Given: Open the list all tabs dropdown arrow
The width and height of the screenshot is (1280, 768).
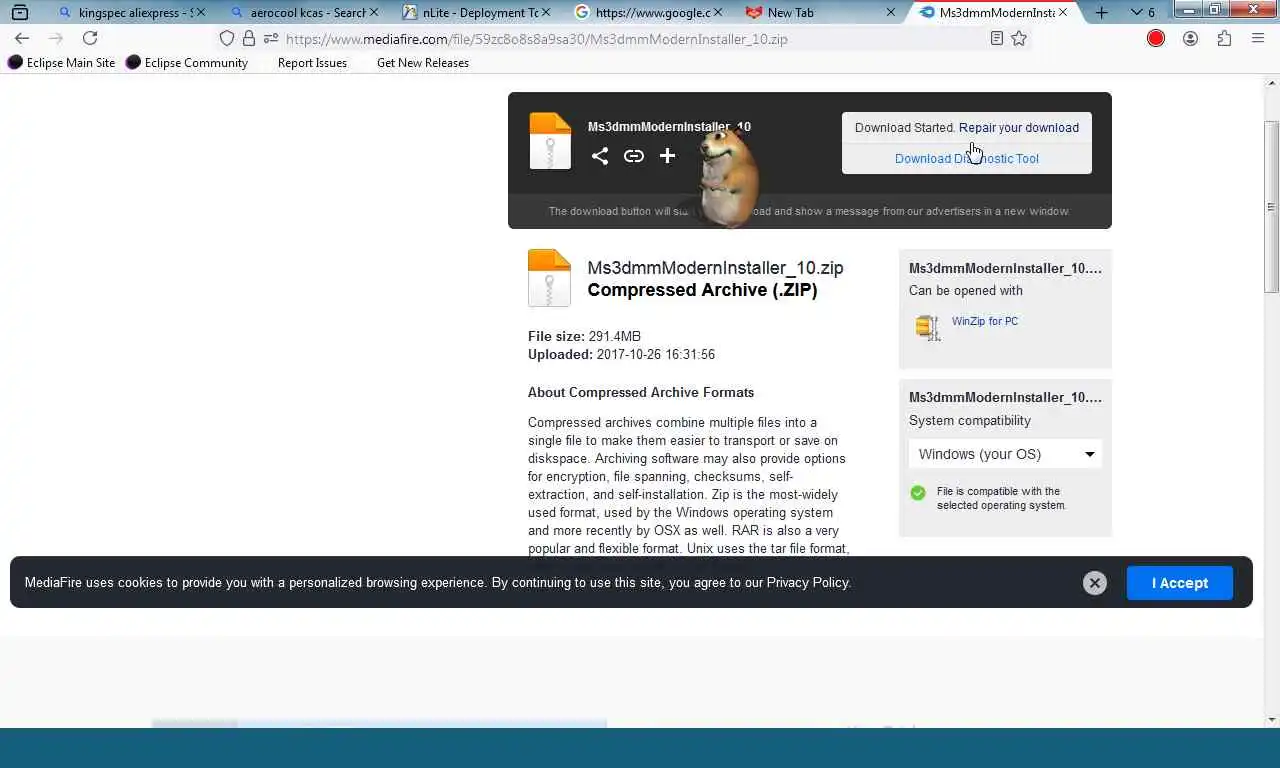Looking at the screenshot, I should [x=1136, y=12].
